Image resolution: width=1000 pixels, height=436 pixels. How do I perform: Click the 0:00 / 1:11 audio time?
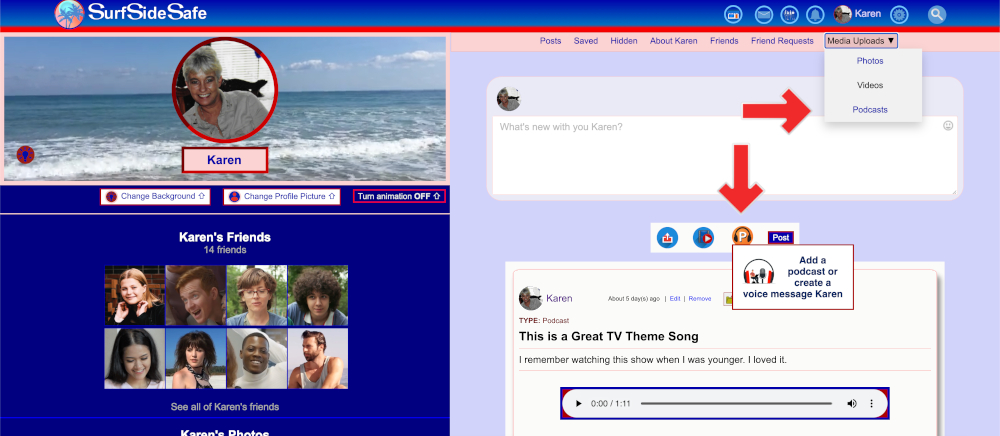pos(610,403)
